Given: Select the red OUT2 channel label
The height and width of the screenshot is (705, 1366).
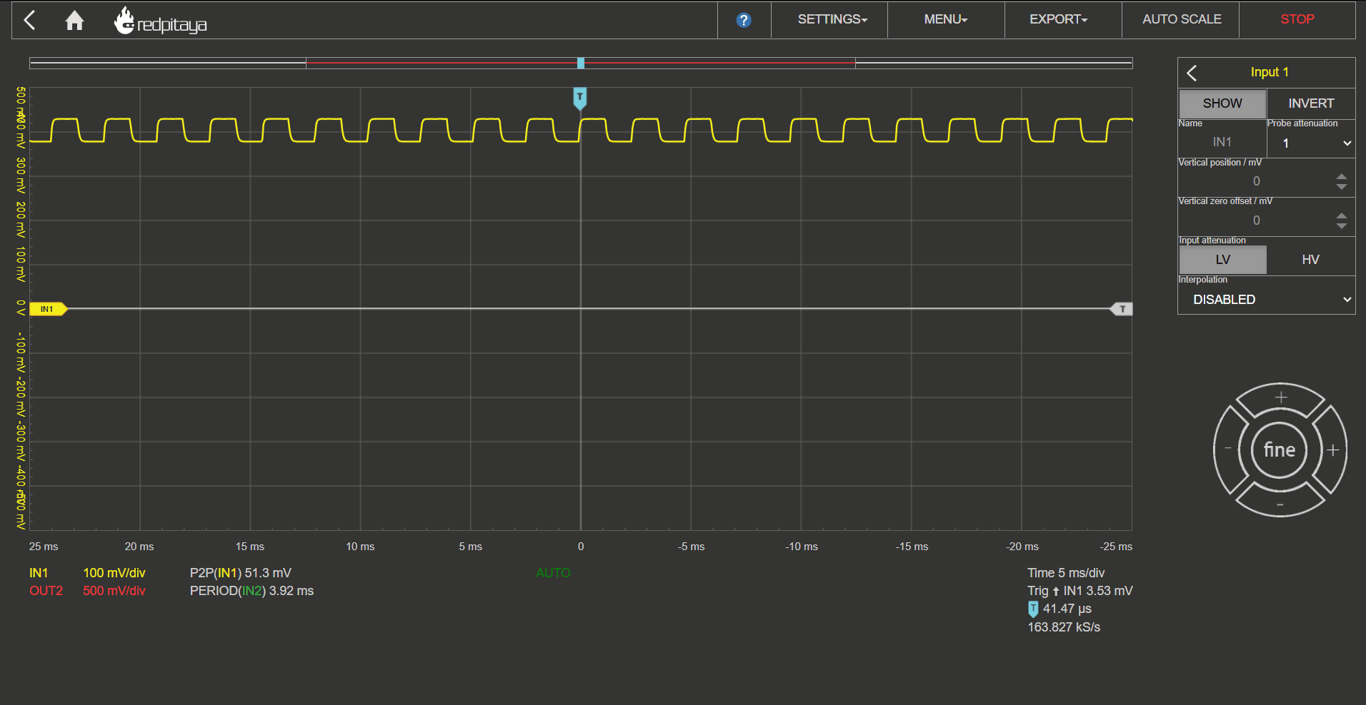Looking at the screenshot, I should tap(46, 591).
